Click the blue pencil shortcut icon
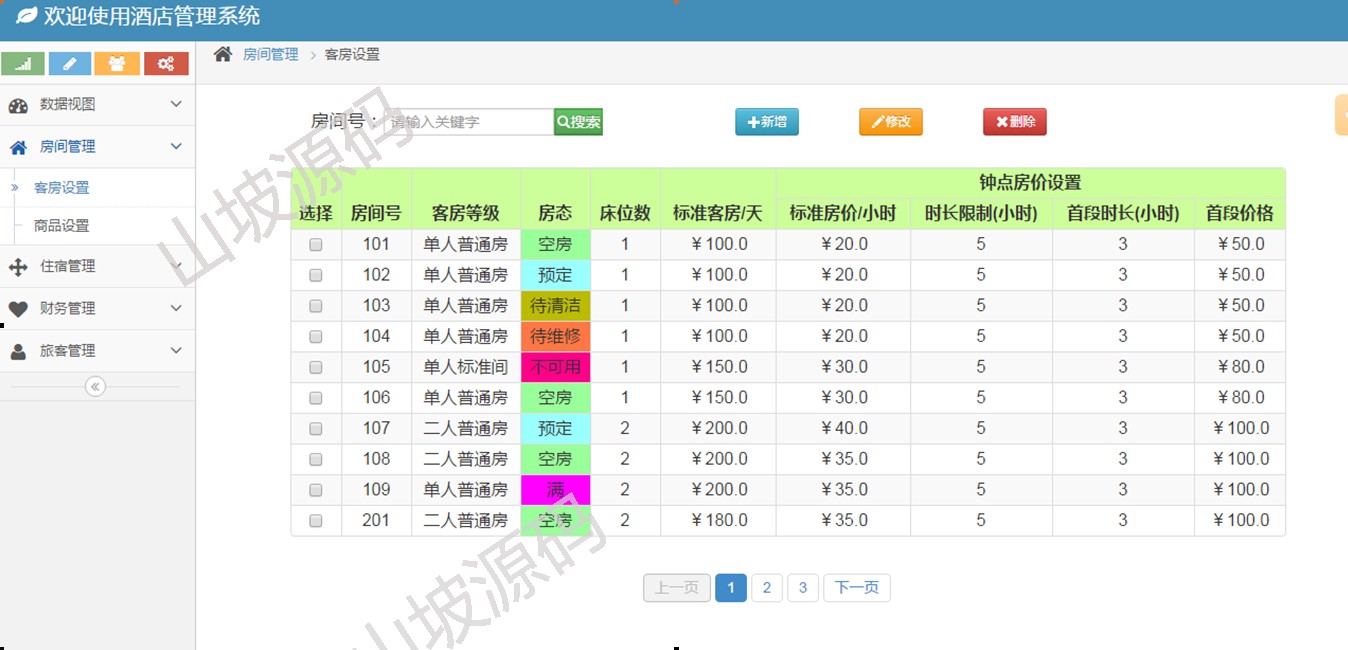The width and height of the screenshot is (1348, 650). coord(70,64)
